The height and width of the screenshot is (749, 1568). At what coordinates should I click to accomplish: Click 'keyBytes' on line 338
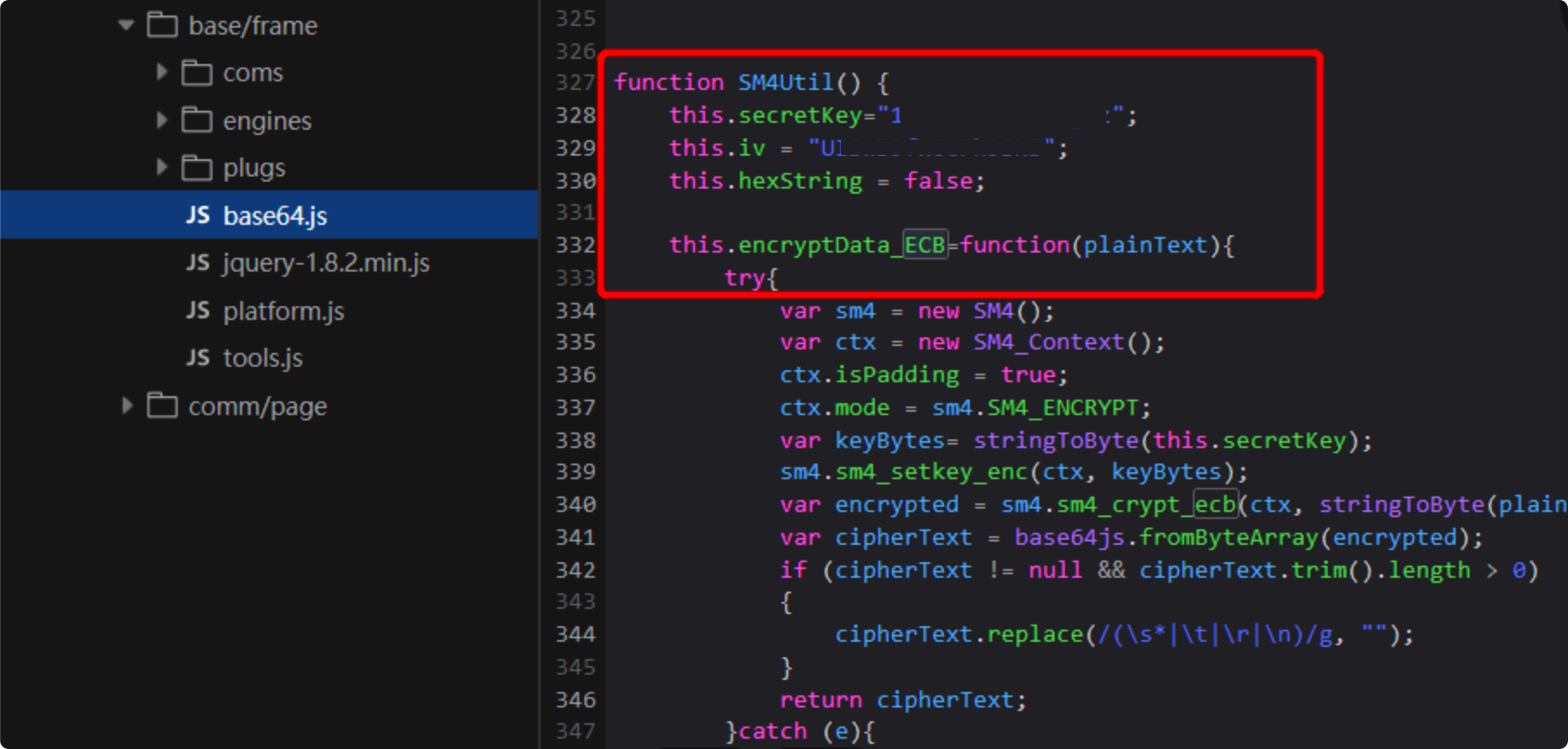click(x=890, y=440)
